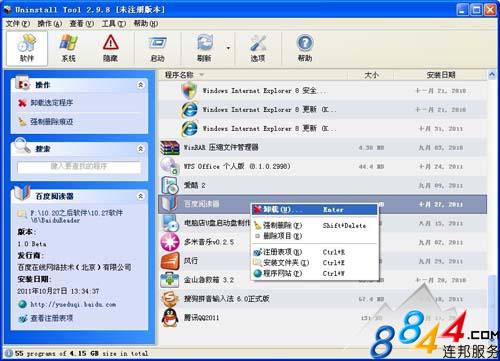
Task: Switch to the 系统 (System) toolbar icon
Action: pos(68,48)
